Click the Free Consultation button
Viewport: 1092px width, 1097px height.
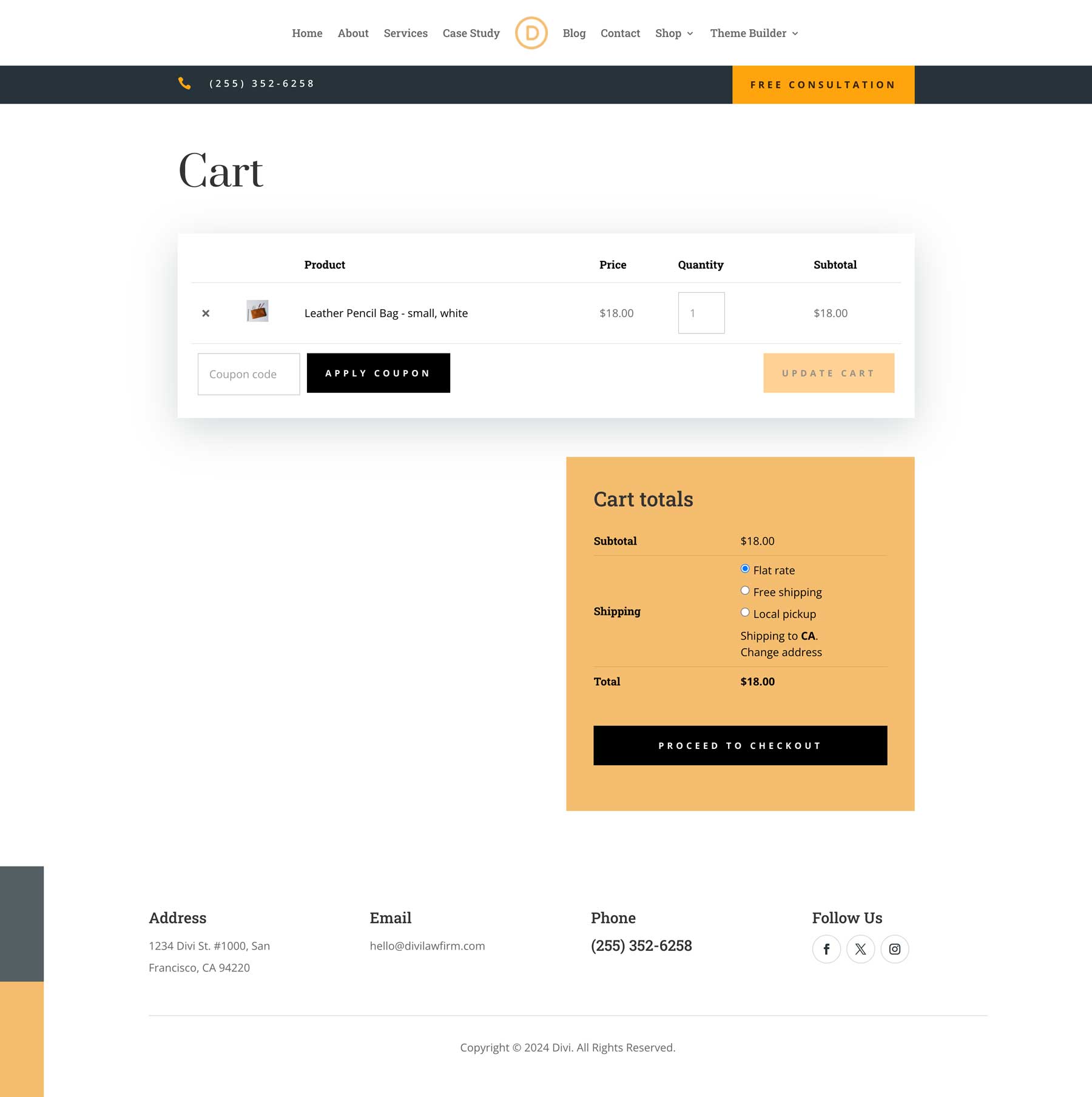[x=823, y=85]
